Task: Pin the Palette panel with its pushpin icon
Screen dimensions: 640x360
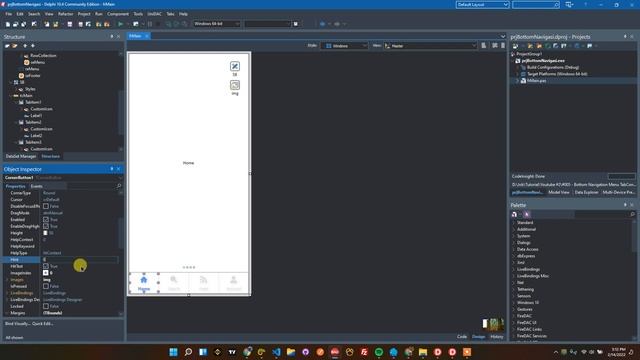Action: pyautogui.click(x=625, y=205)
